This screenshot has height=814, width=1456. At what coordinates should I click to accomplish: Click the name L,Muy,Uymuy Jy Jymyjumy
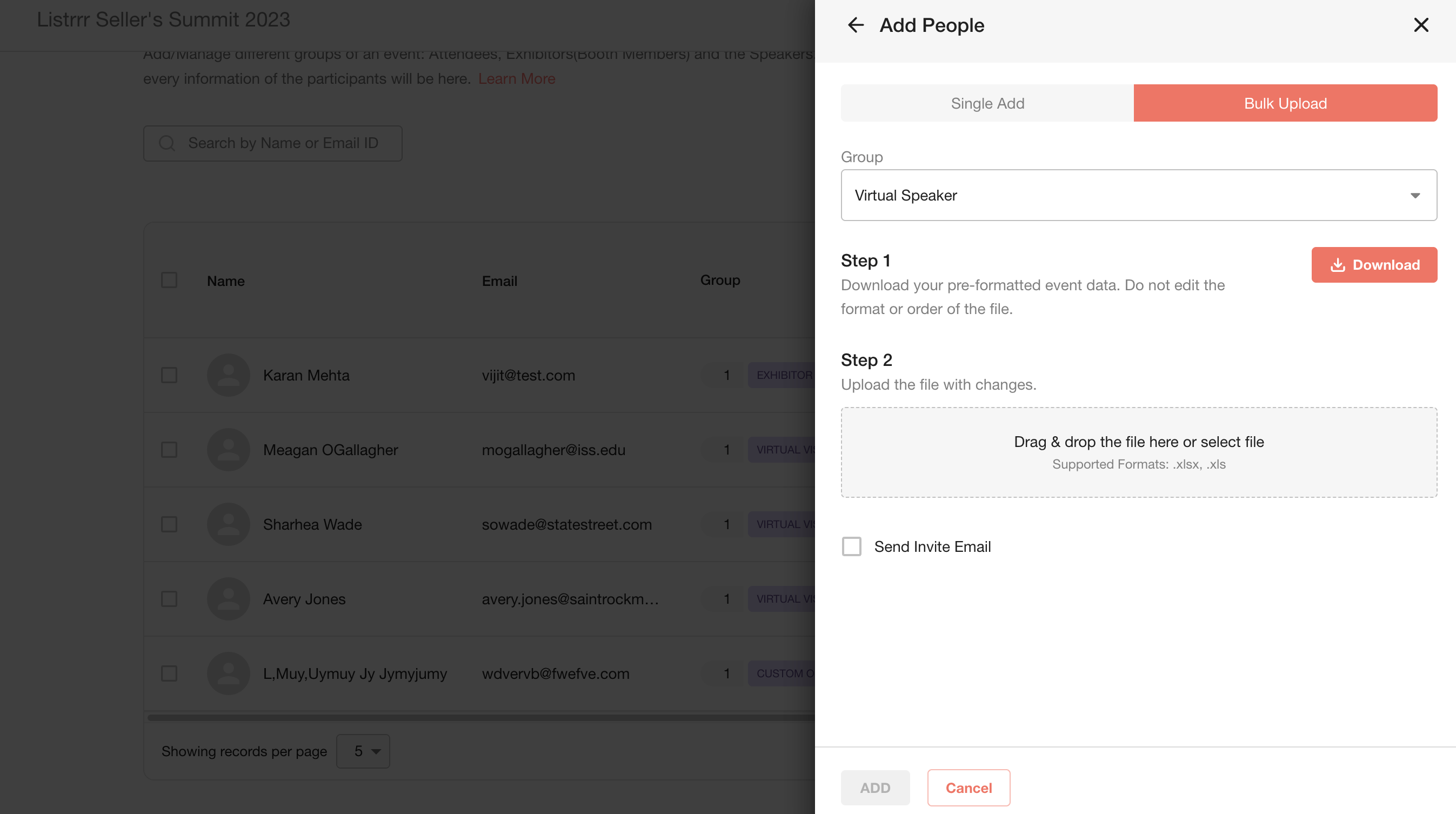(x=355, y=674)
